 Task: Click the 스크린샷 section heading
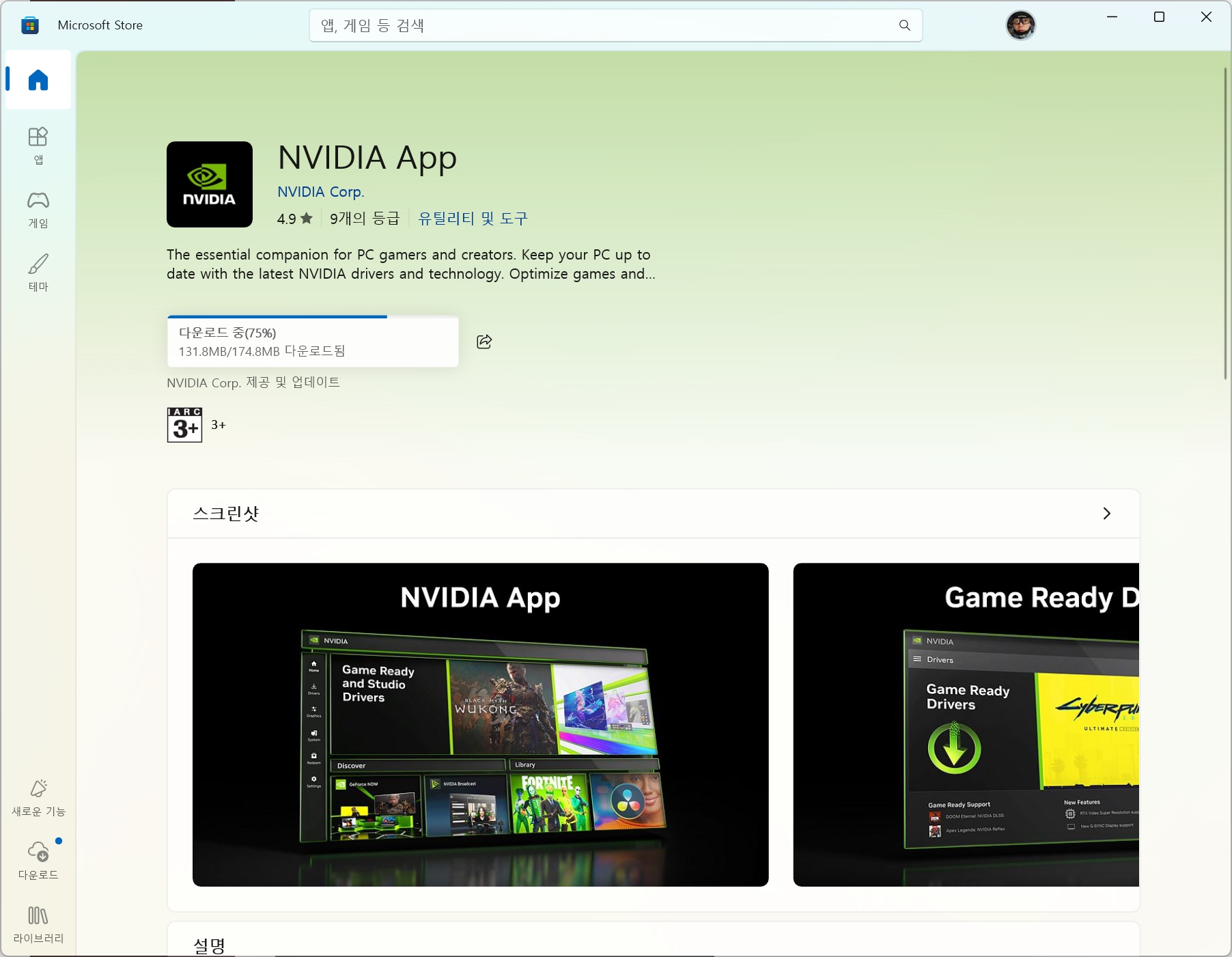pos(225,513)
